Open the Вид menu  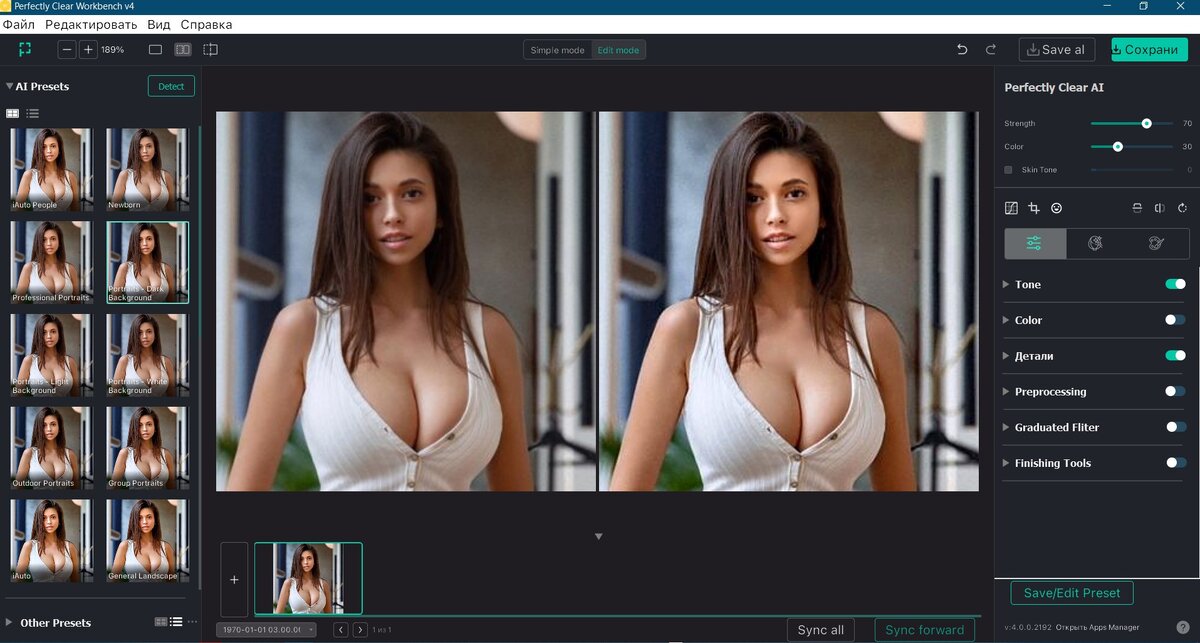point(158,24)
